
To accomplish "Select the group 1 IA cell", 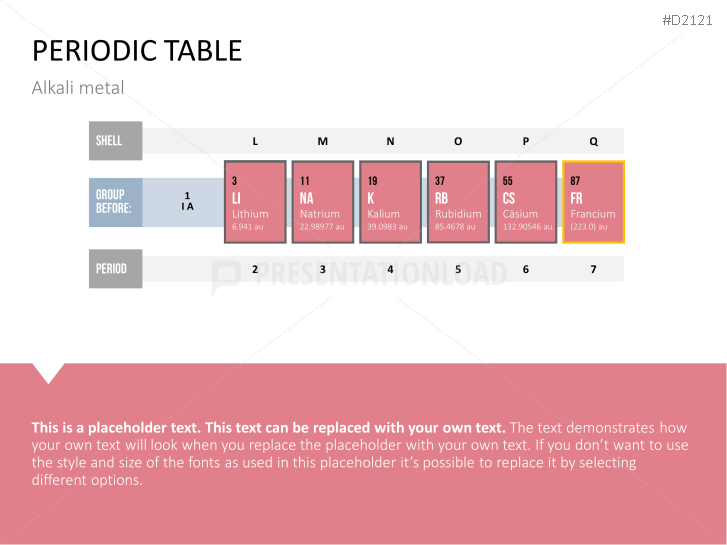I will [187, 202].
